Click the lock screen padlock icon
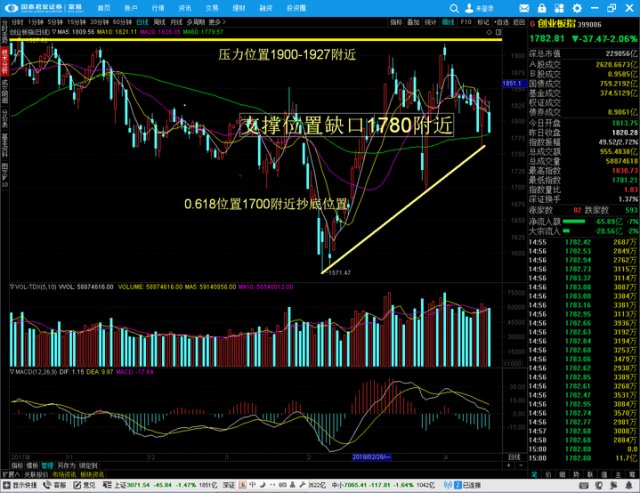Screen dimensions: 640x493 click(542, 8)
